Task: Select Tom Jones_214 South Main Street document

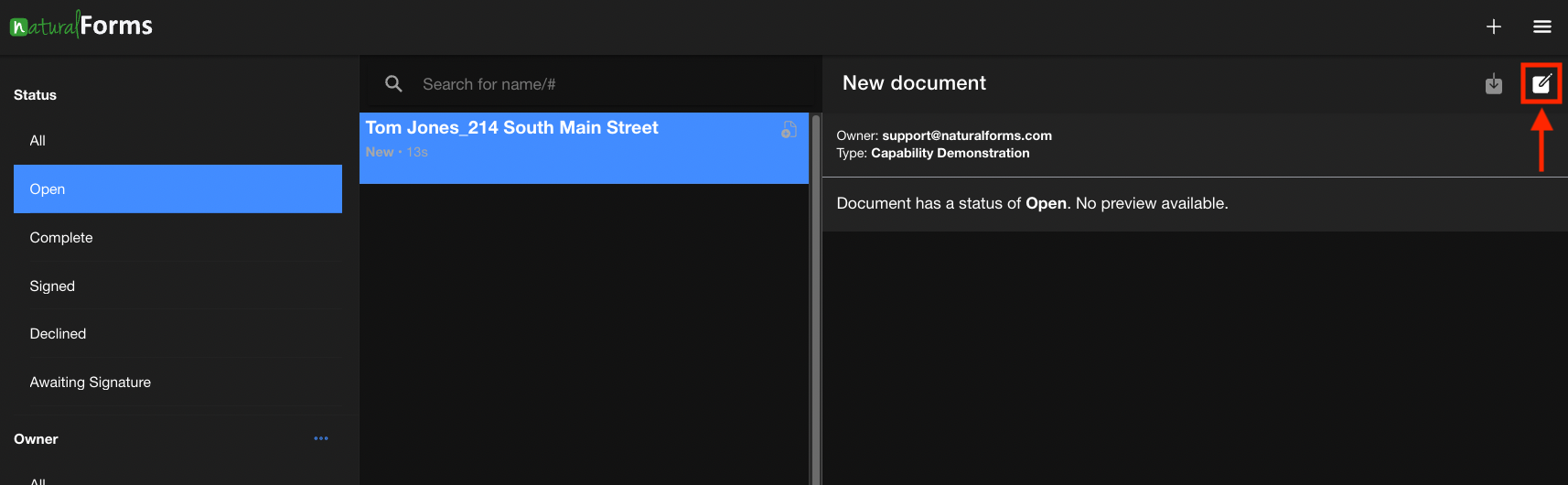Action: pyautogui.click(x=584, y=148)
